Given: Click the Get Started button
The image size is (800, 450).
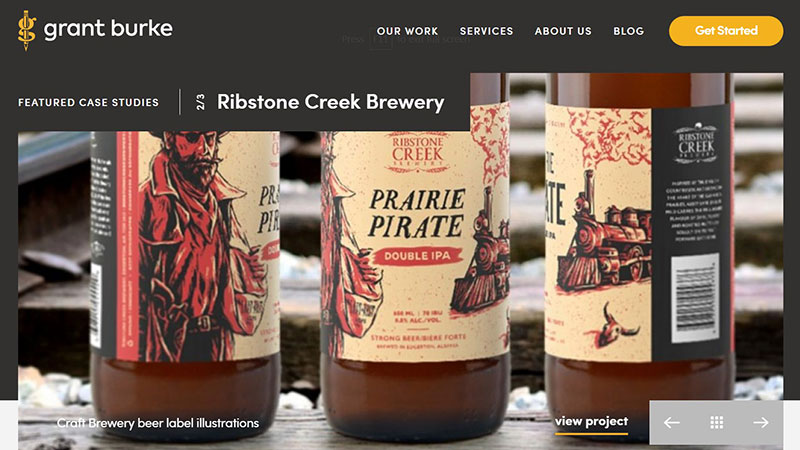Looking at the screenshot, I should [726, 31].
